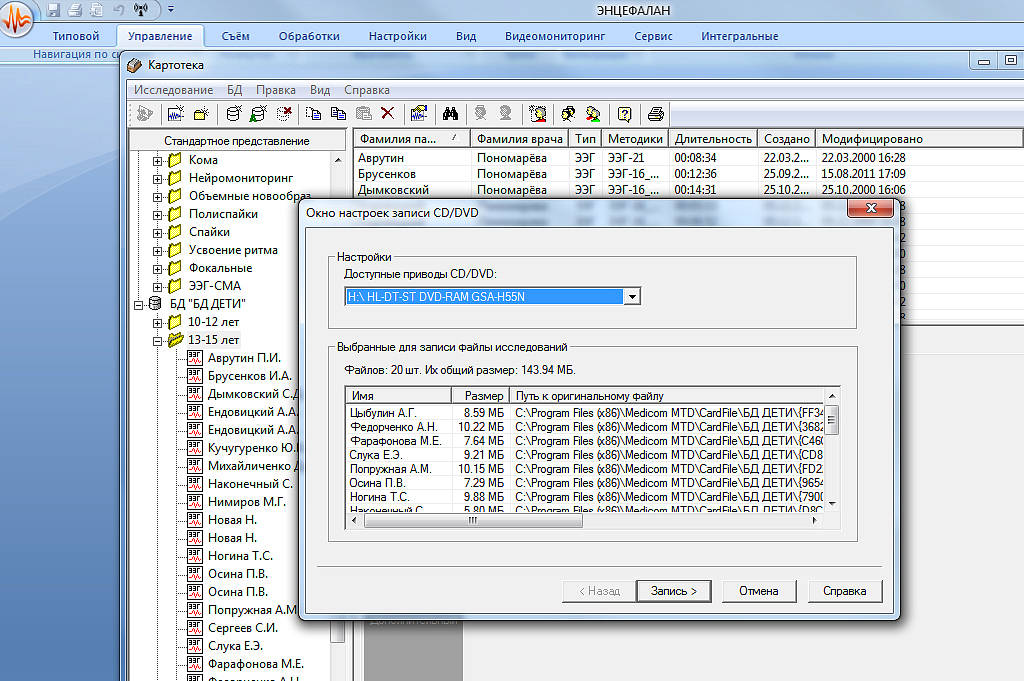The height and width of the screenshot is (681, 1024).
Task: Collapse the 13-15 лет folder node
Action: pyautogui.click(x=157, y=341)
